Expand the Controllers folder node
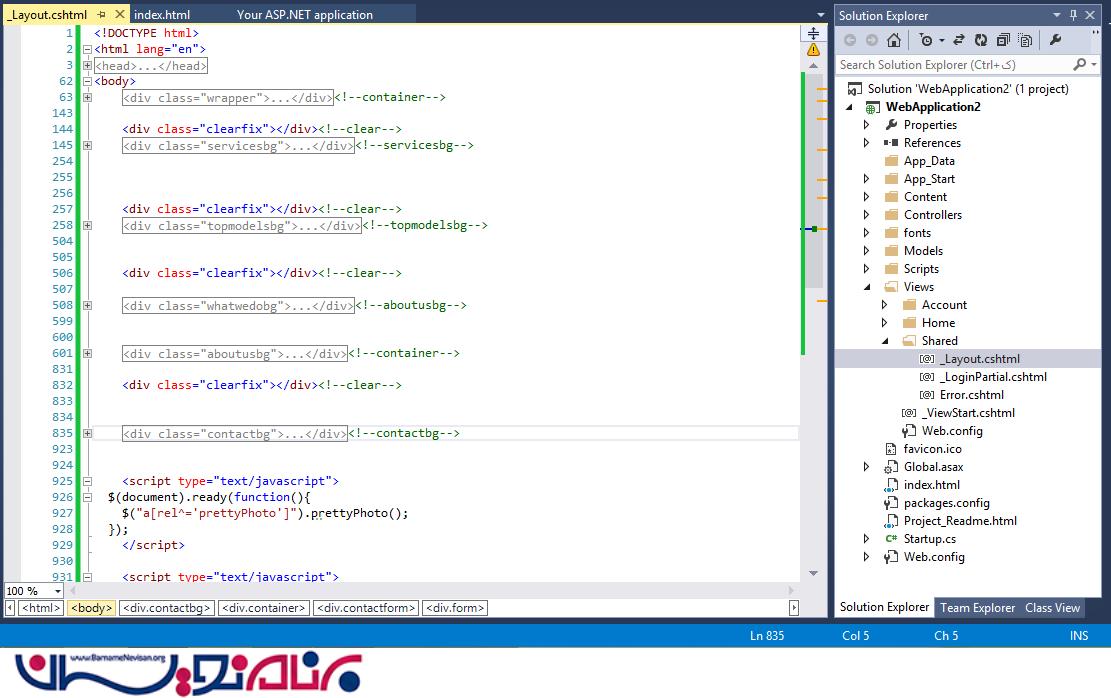The width and height of the screenshot is (1111, 698). coord(867,215)
